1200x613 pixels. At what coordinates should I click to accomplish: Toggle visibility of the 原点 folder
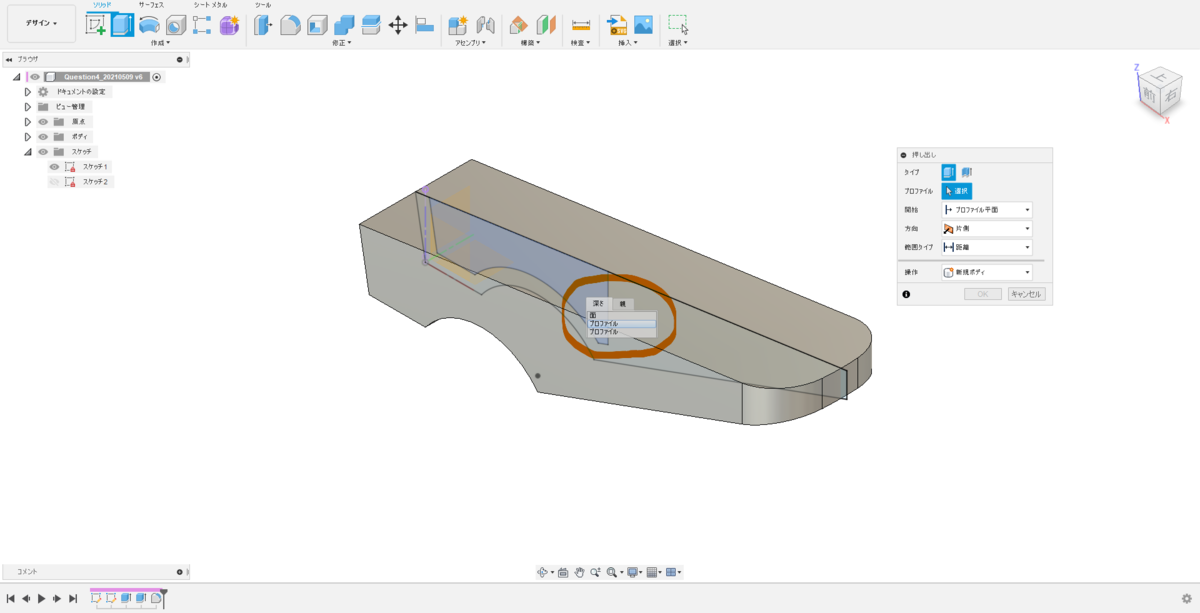[43, 121]
